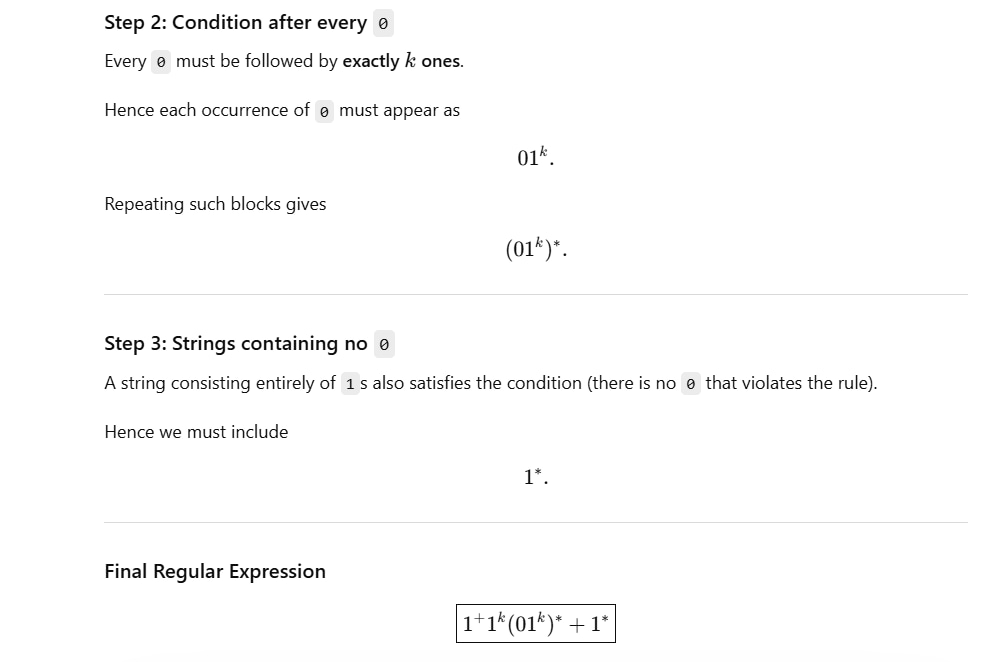Click "must appear as" text in Step 2
The image size is (988, 662).
(399, 110)
